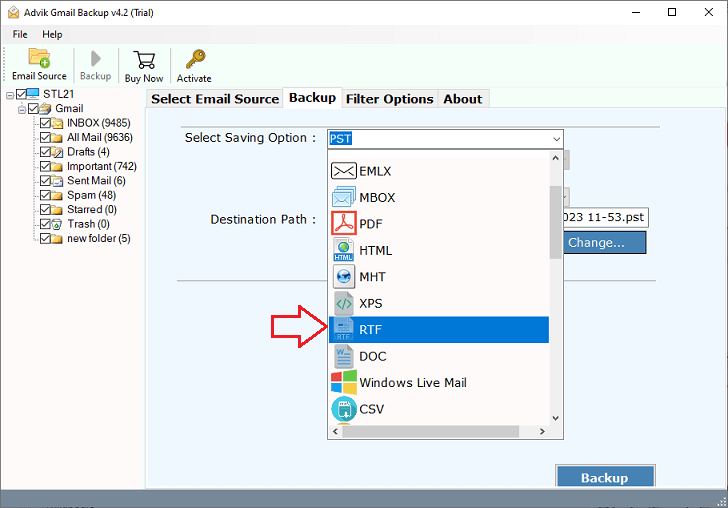Toggle the Spam (48) checkbox
Image resolution: width=728 pixels, height=508 pixels.
click(x=45, y=195)
